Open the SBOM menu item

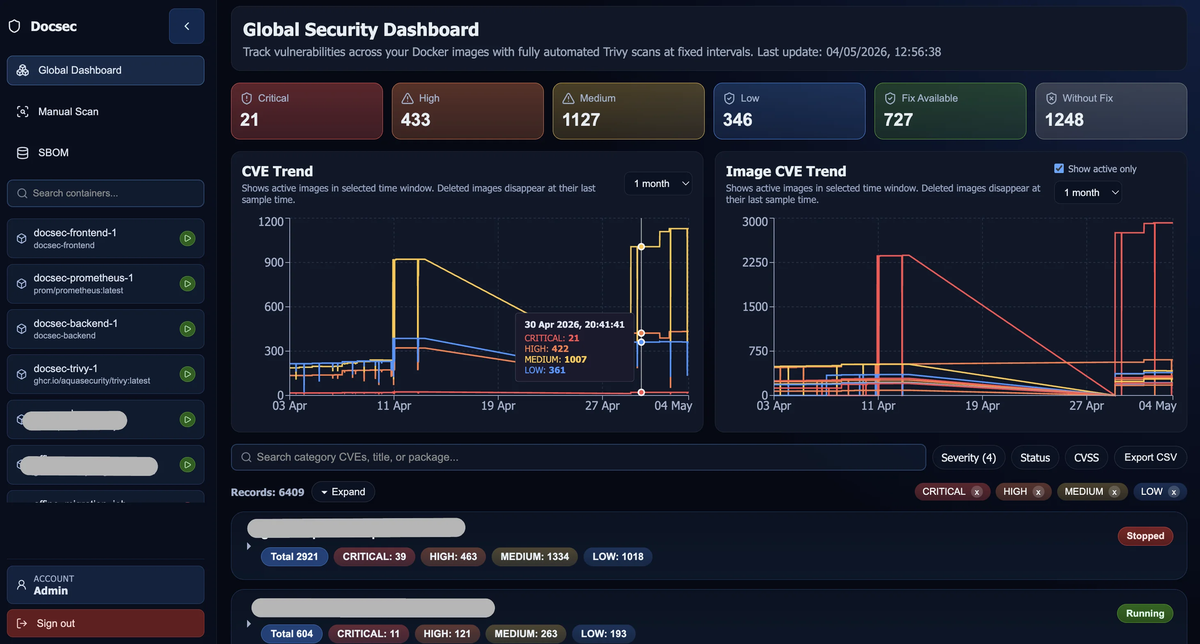tap(105, 153)
